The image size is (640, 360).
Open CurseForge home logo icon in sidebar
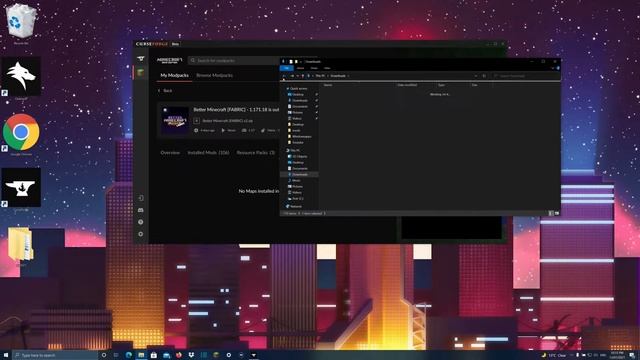(x=141, y=59)
